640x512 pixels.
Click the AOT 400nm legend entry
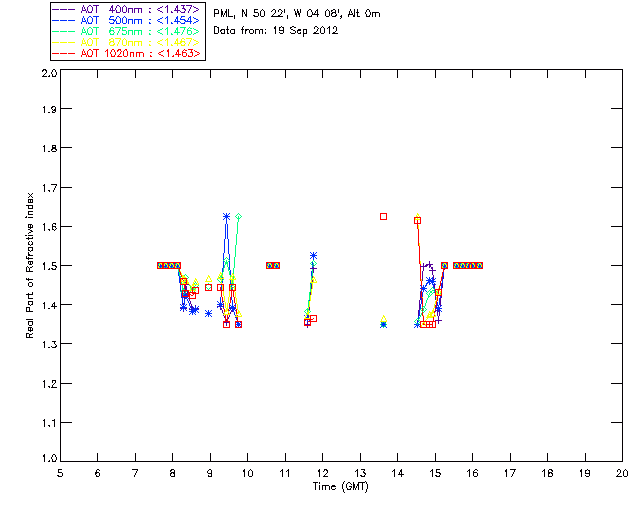127,9
